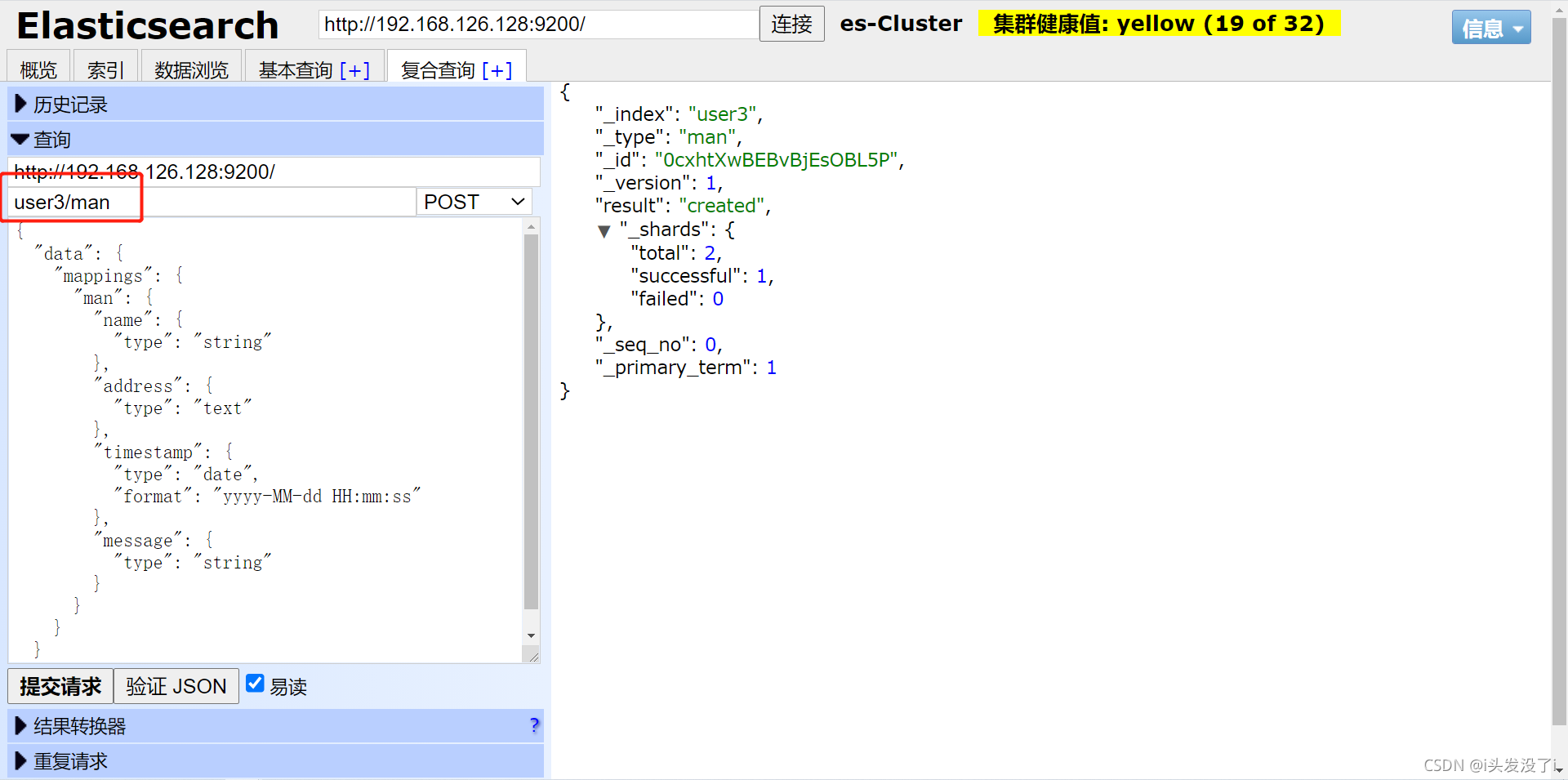Click the request editor scrollbar thumb
The height and width of the screenshot is (780, 1568).
pyautogui.click(x=532, y=421)
